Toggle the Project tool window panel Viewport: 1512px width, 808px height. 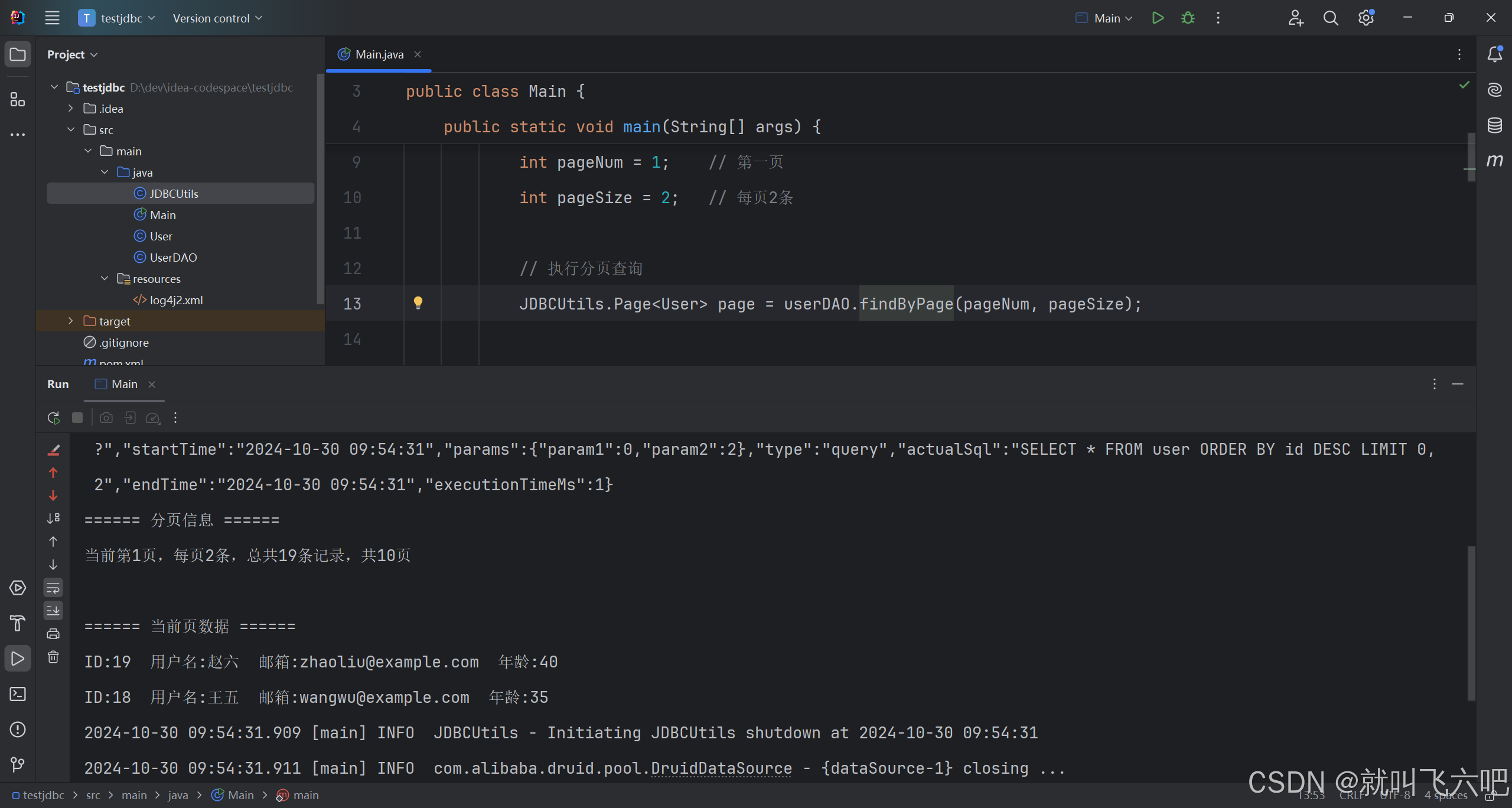tap(17, 54)
